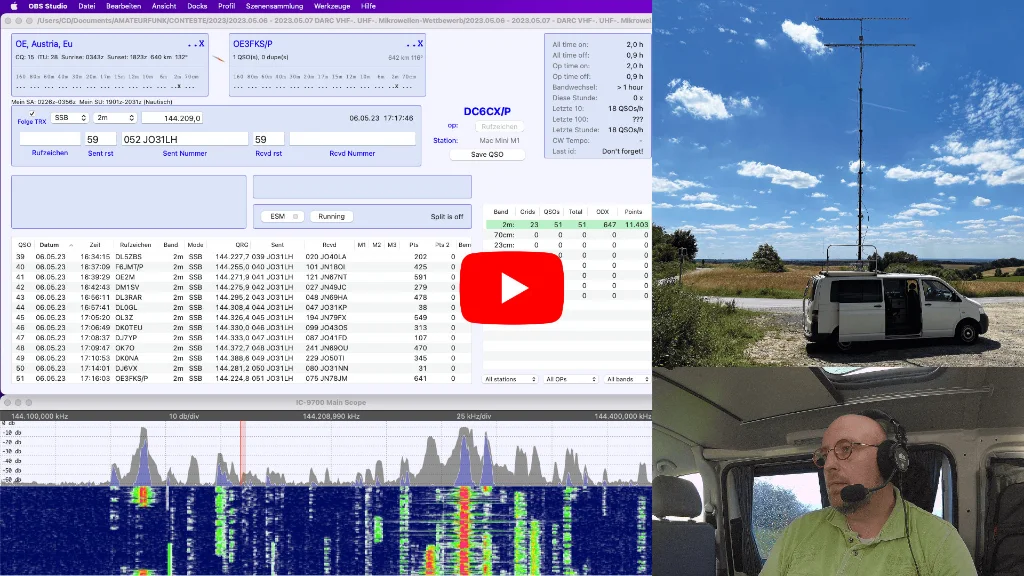Click the Rufzeichen column header in log

135,245
